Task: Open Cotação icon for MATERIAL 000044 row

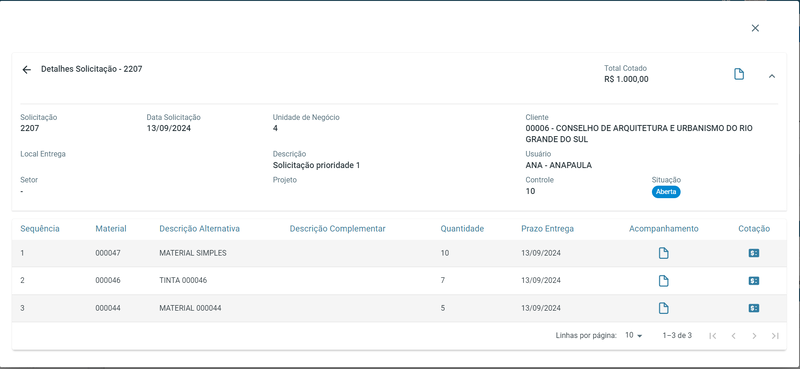Action: tap(754, 308)
